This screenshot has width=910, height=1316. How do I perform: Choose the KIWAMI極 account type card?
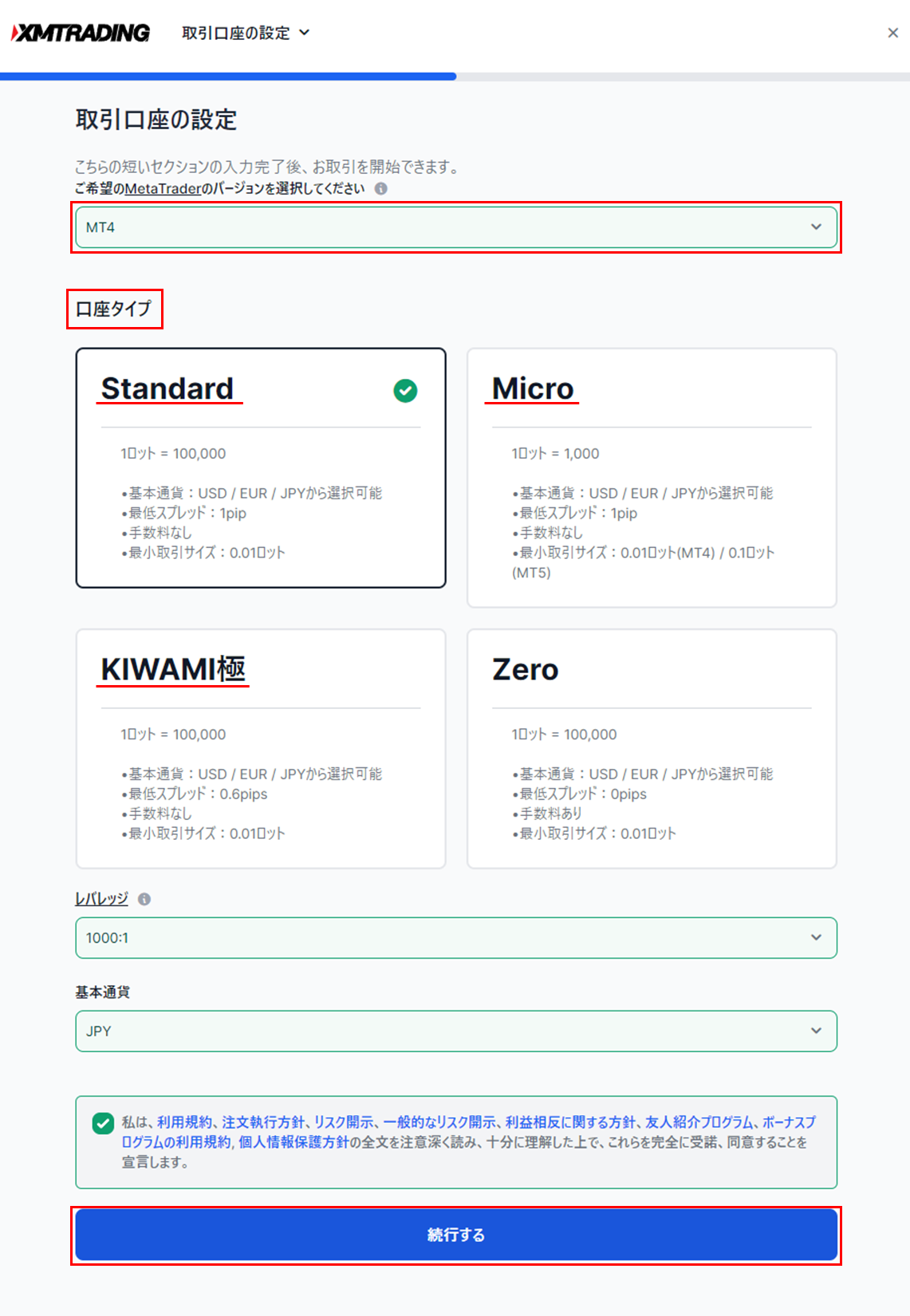click(x=261, y=749)
